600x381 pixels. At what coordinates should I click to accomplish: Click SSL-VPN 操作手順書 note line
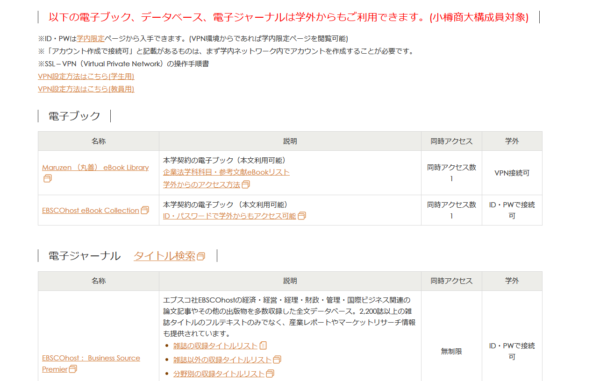click(123, 64)
